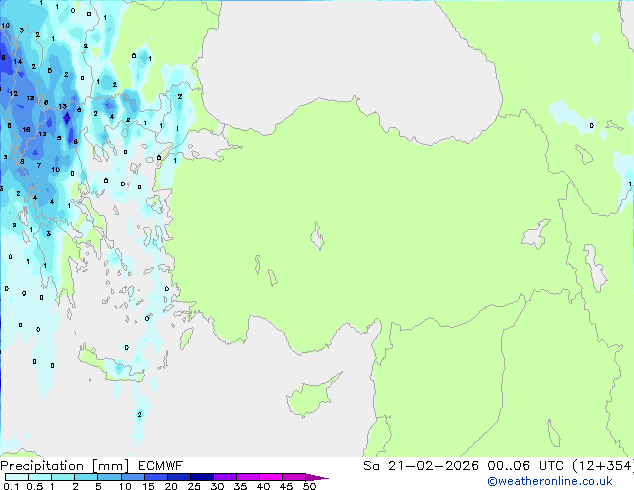Click the "0.1" legend label
This screenshot has width=634, height=490.
pos(11,486)
